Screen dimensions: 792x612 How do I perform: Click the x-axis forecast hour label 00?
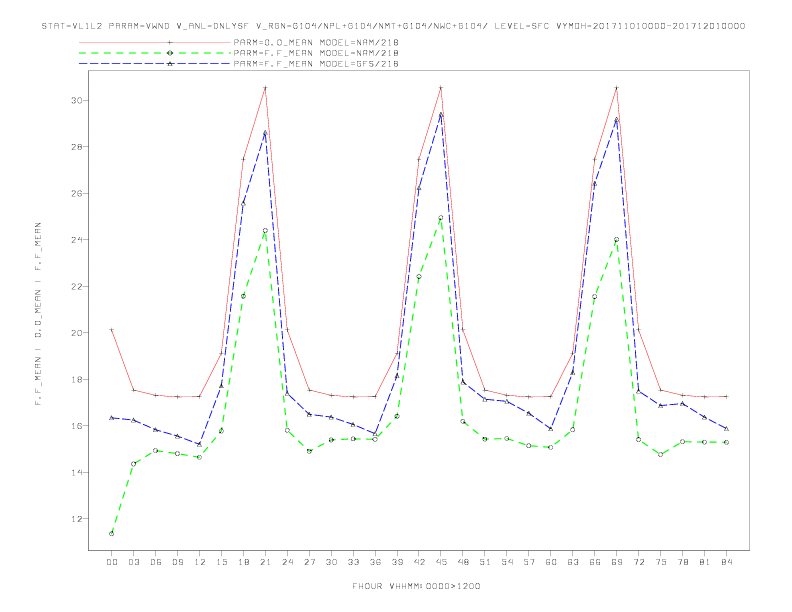pyautogui.click(x=112, y=562)
